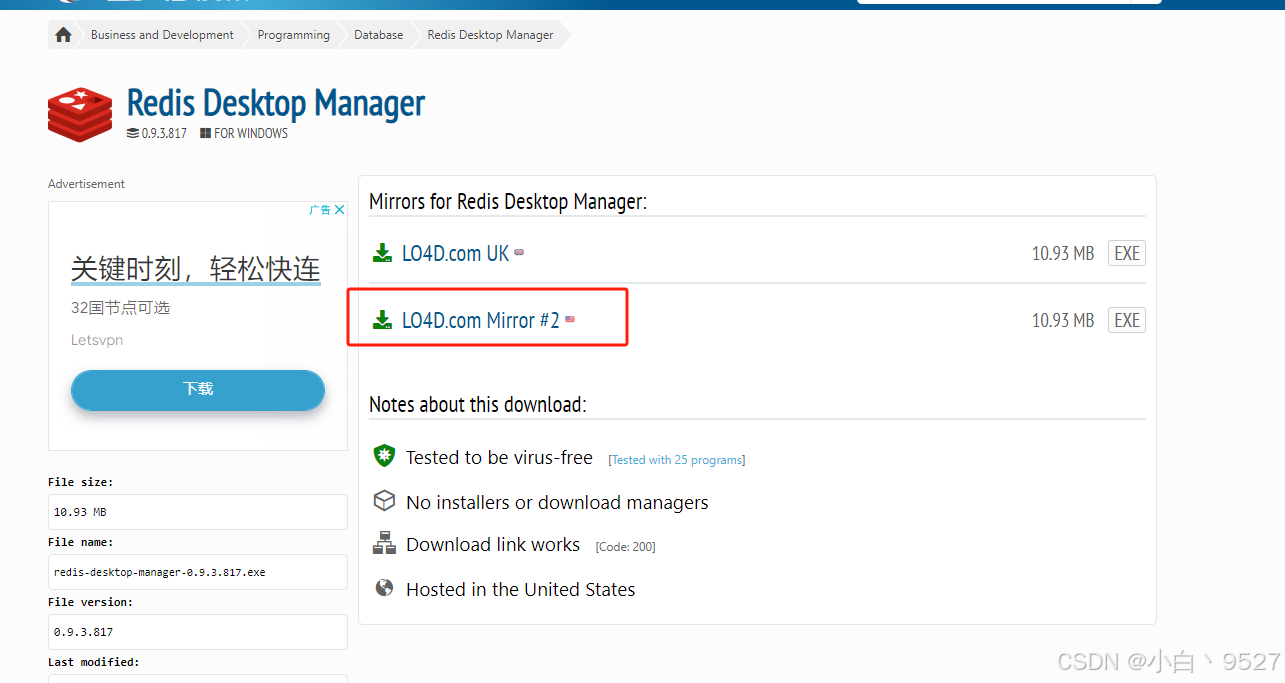The height and width of the screenshot is (683, 1285).
Task: Click download arrow icon for LO4D.com UK
Action: [382, 253]
